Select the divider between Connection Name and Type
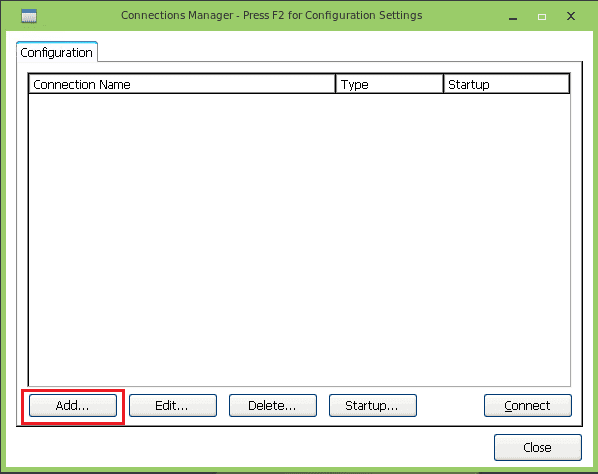 click(x=336, y=84)
